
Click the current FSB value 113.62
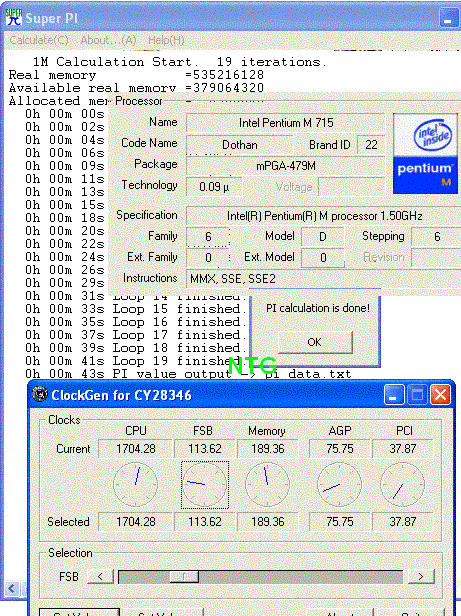(205, 449)
